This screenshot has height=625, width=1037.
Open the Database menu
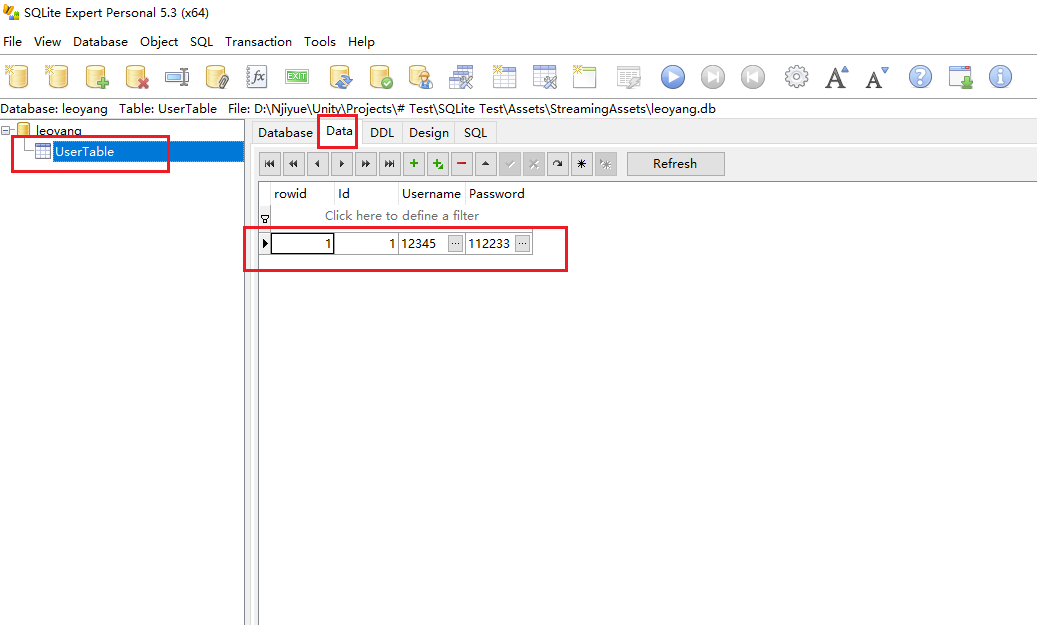point(101,42)
